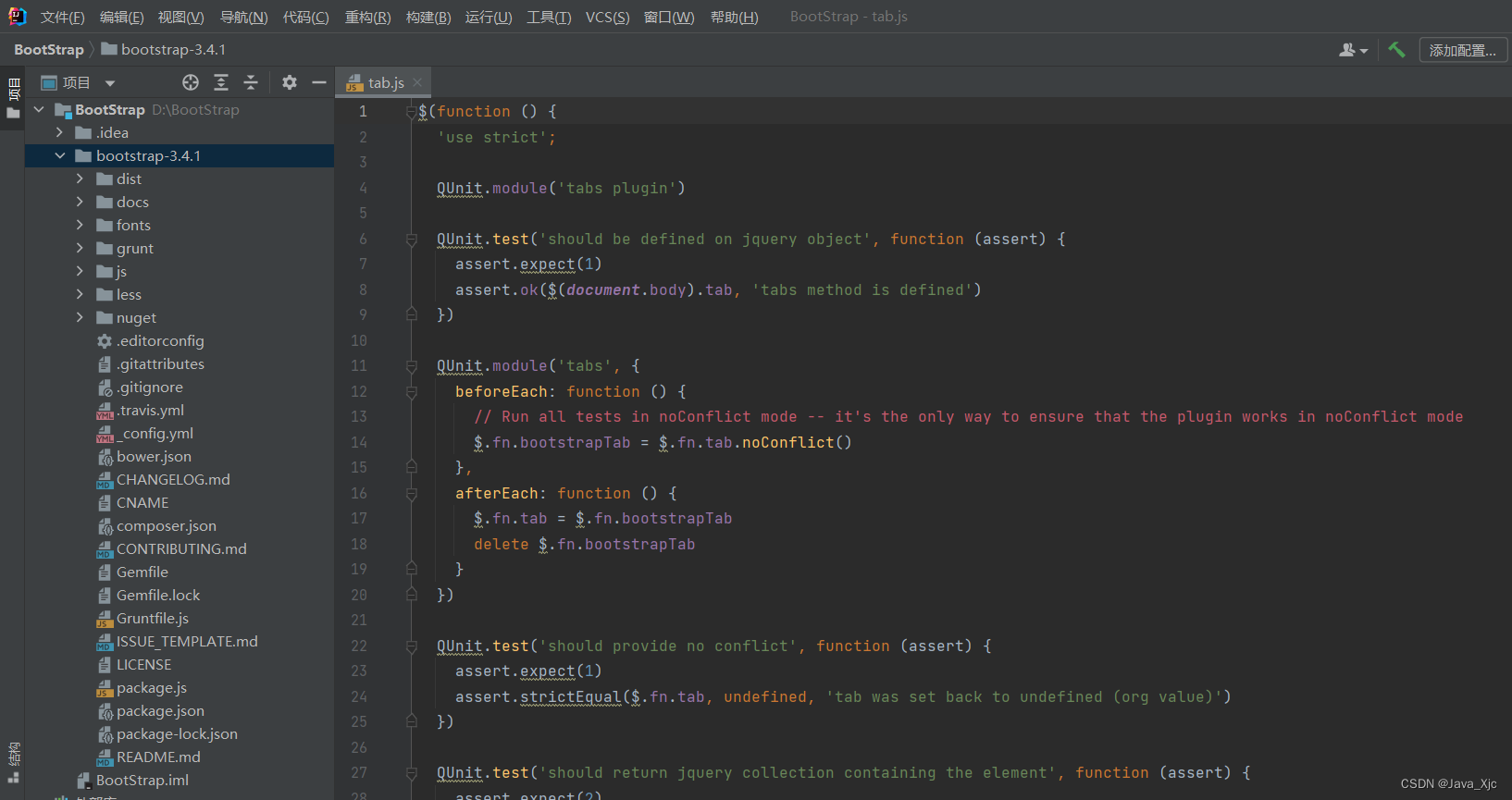Viewport: 1512px width, 800px height.
Task: Fold the QUnit.test block at line 22
Action: (x=412, y=646)
